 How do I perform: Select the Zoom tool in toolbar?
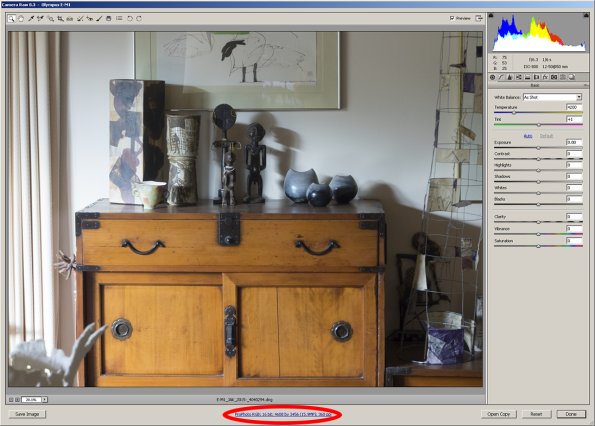tap(11, 19)
